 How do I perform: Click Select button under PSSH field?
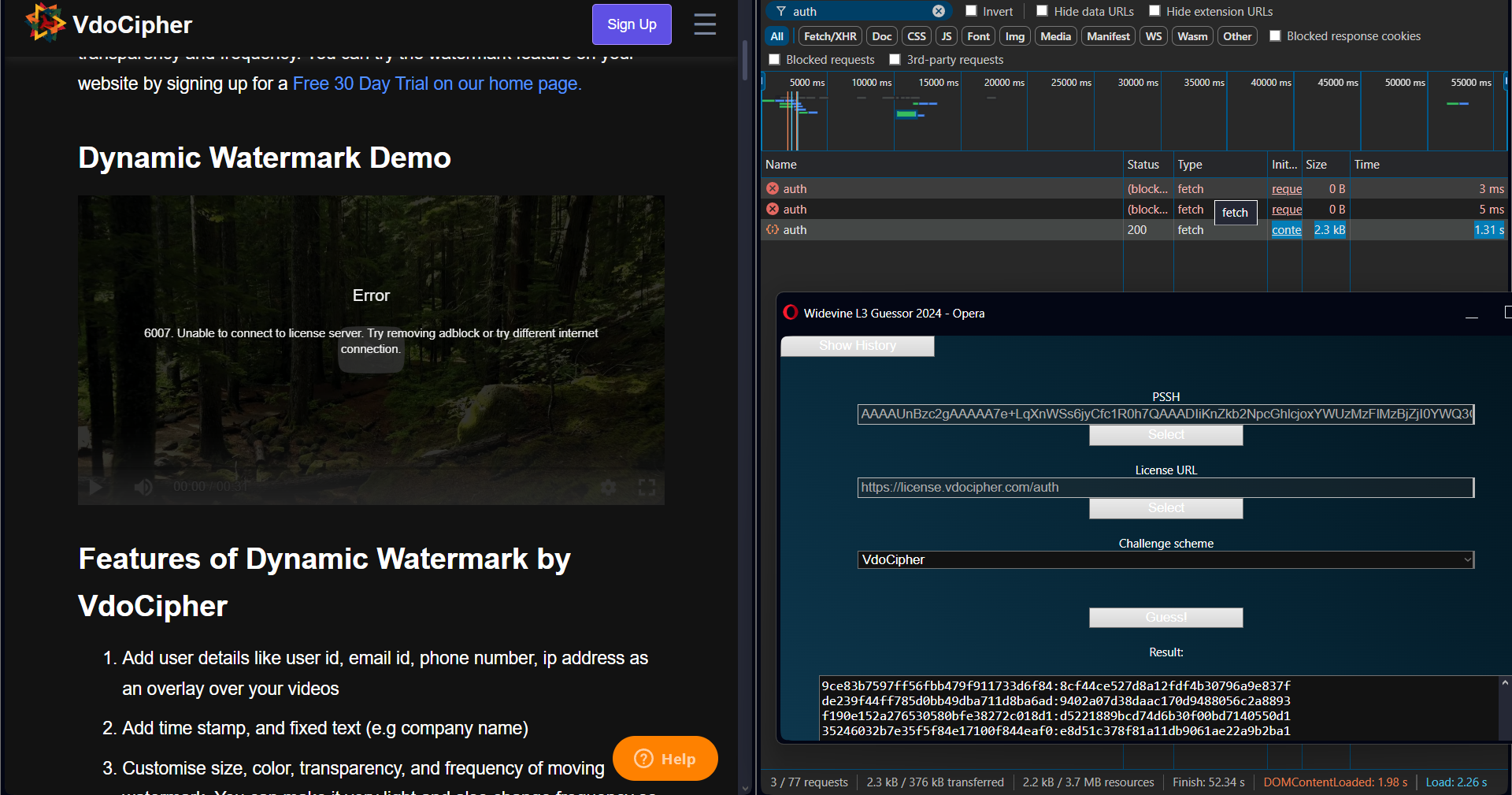coord(1165,435)
